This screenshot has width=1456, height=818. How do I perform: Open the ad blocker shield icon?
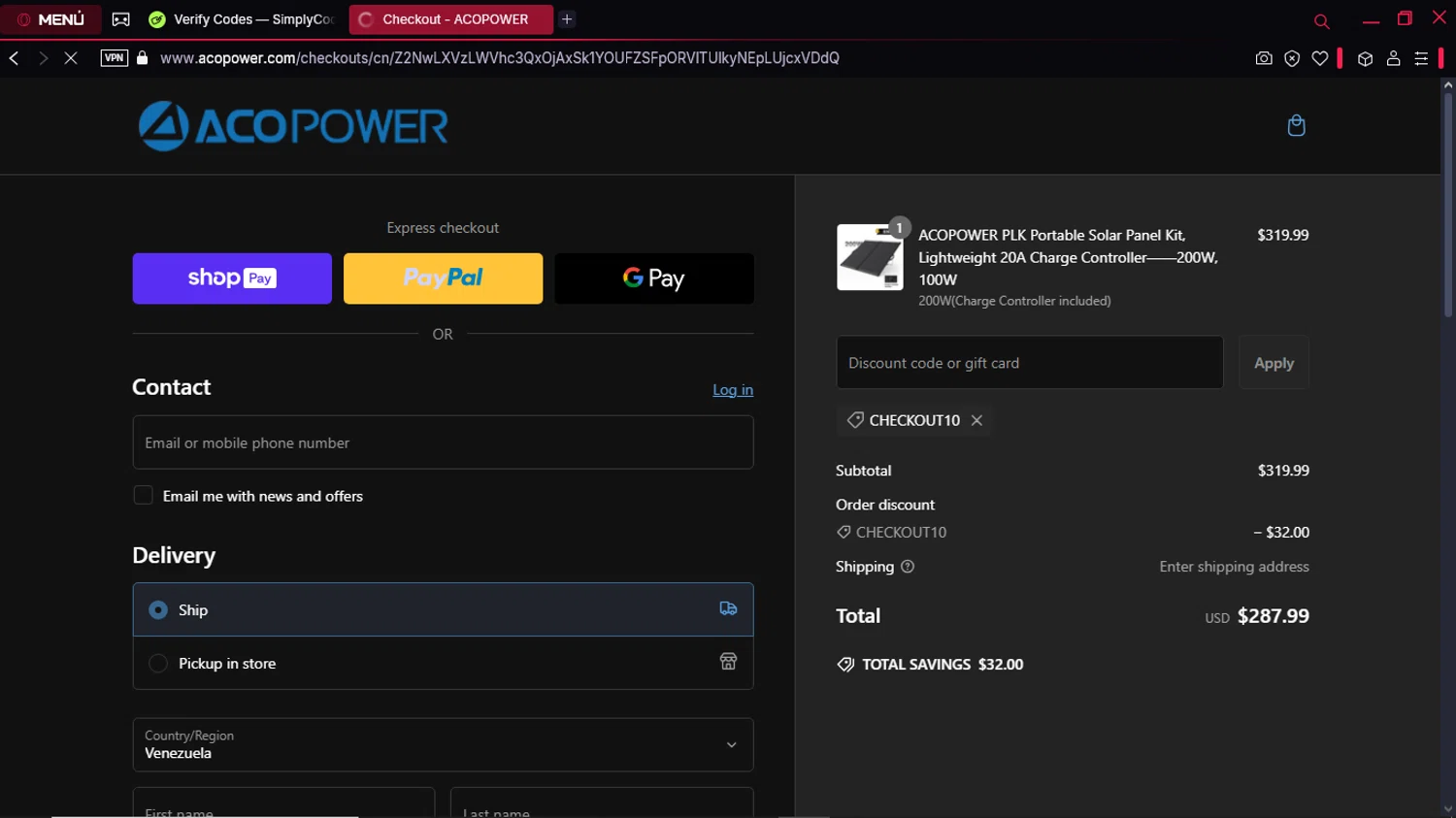coord(1292,58)
